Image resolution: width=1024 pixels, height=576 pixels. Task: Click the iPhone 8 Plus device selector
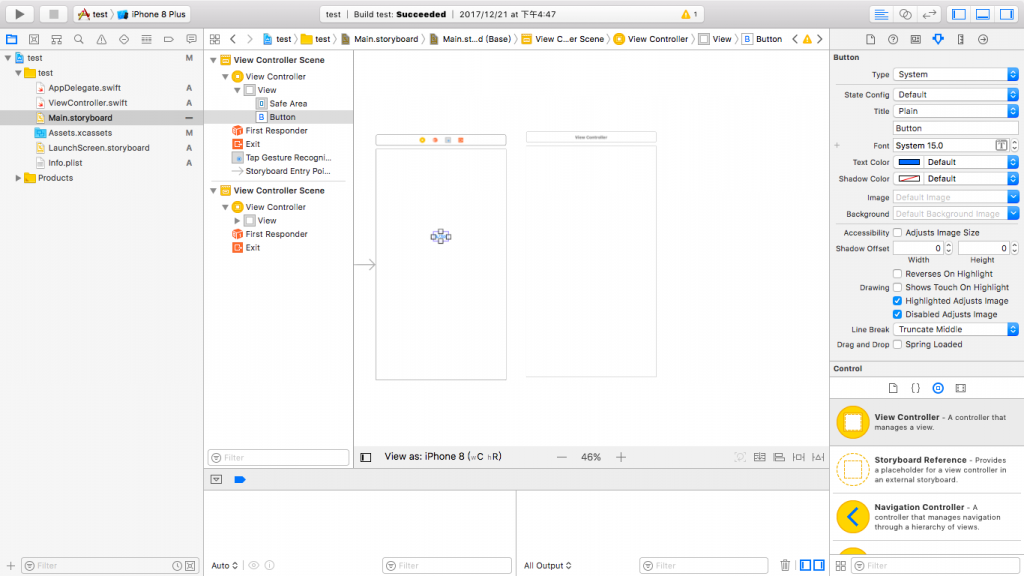point(152,14)
